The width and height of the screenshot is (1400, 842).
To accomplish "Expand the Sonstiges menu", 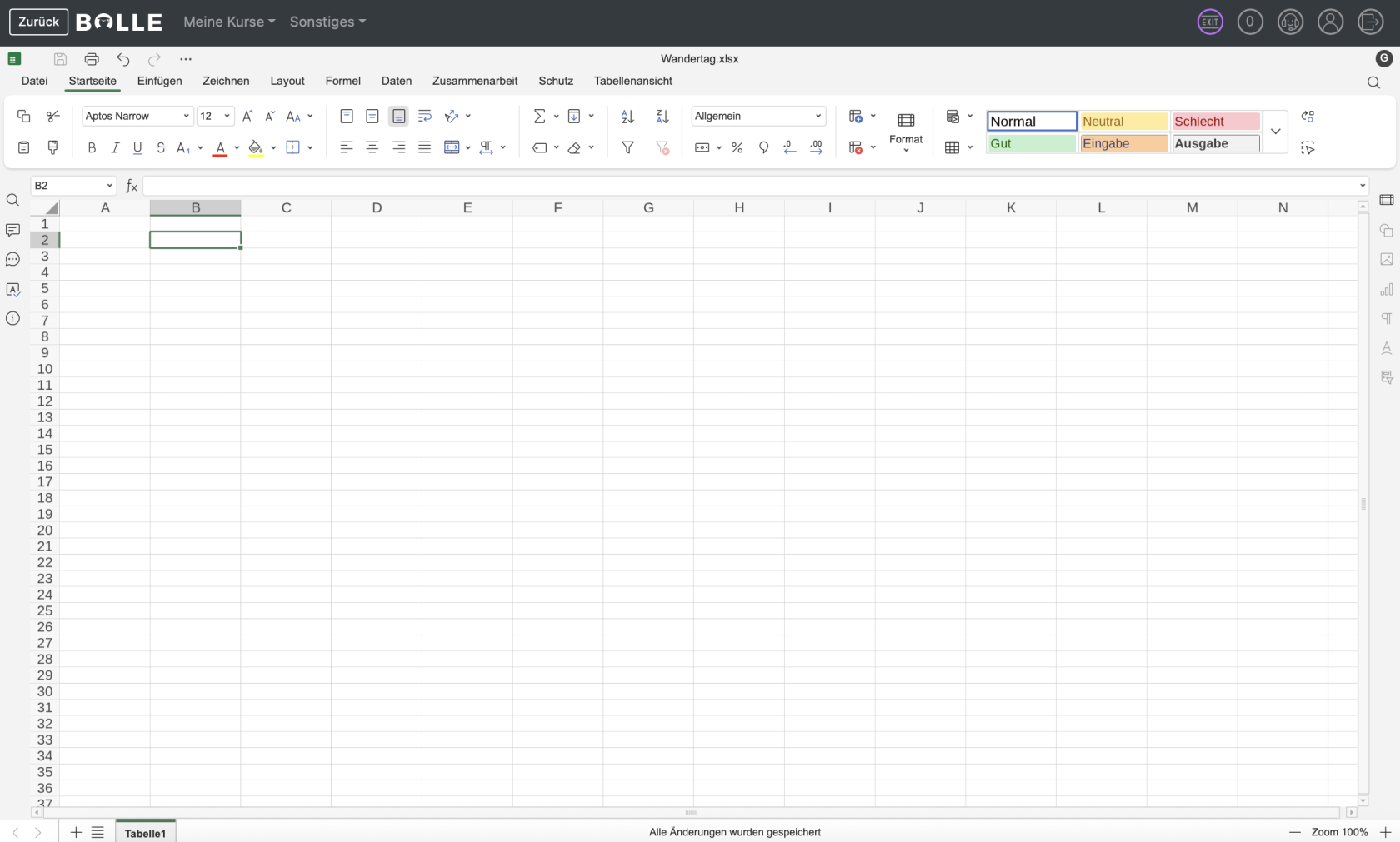I will point(327,22).
